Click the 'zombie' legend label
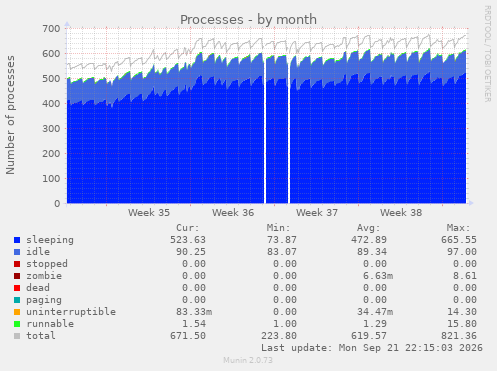Viewport: 497px width, 371px height. coord(44,276)
